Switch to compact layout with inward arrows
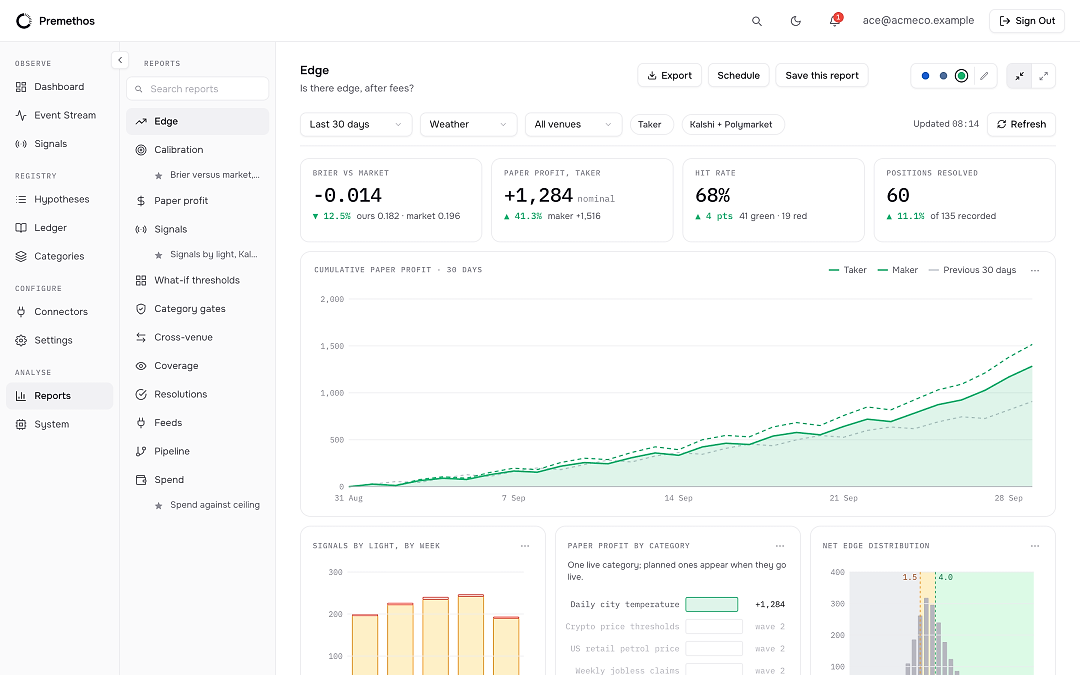Screen dimensions: 1080x675 pyautogui.click(x=1019, y=76)
